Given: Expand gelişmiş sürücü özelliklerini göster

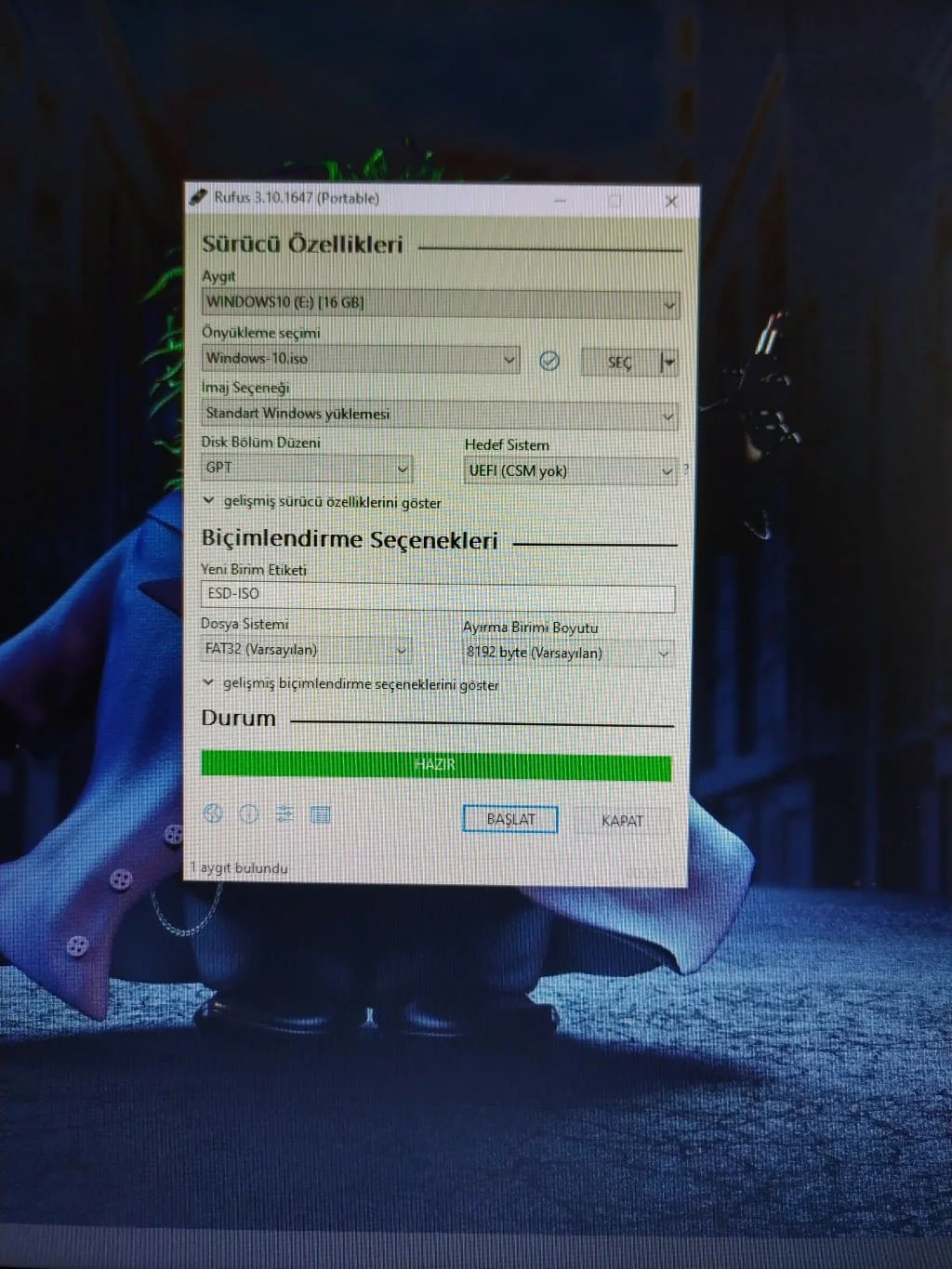Looking at the screenshot, I should 322,502.
